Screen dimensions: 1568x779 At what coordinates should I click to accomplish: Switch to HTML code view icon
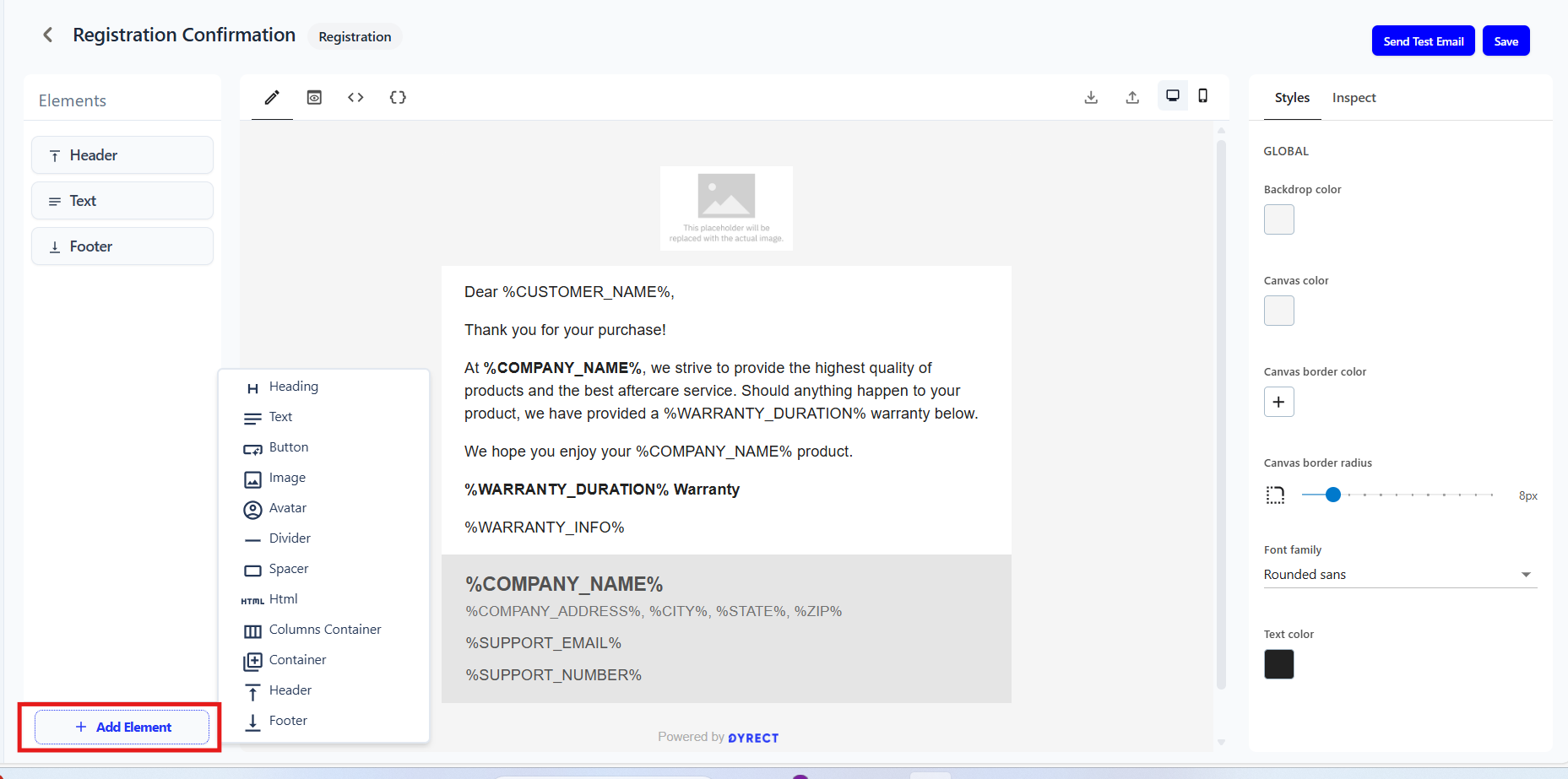(355, 98)
